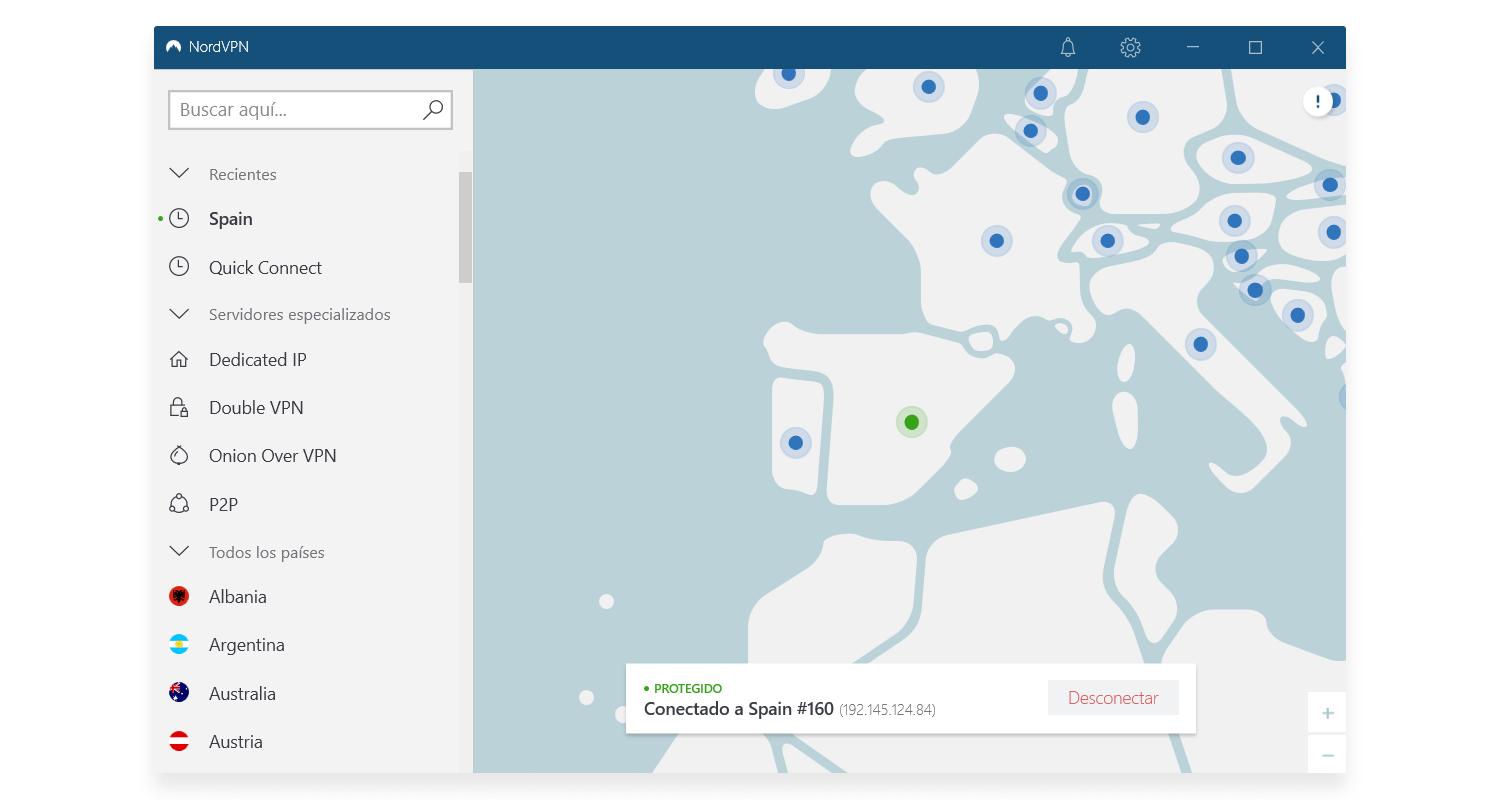The image size is (1500, 800).
Task: Zoom out the map with minus button
Action: (x=1327, y=755)
